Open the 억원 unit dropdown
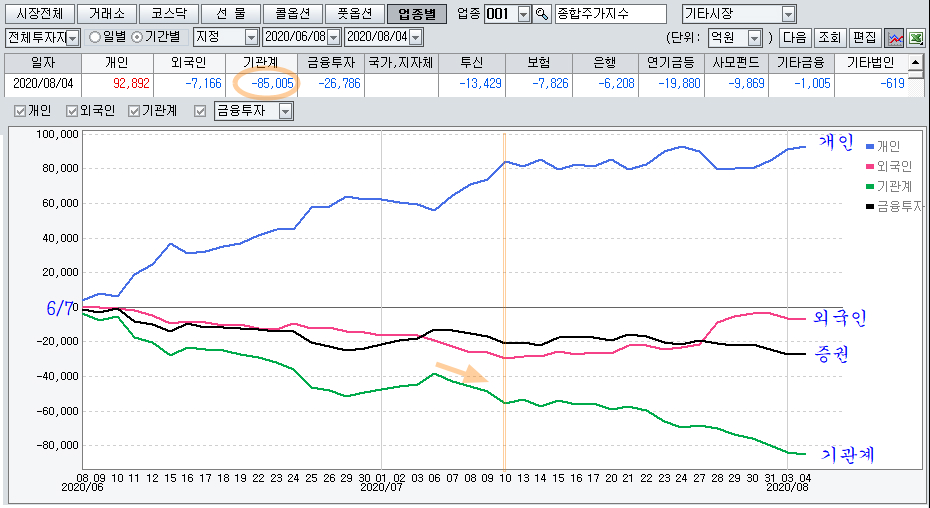Viewport: 930px width, 508px height. click(755, 37)
